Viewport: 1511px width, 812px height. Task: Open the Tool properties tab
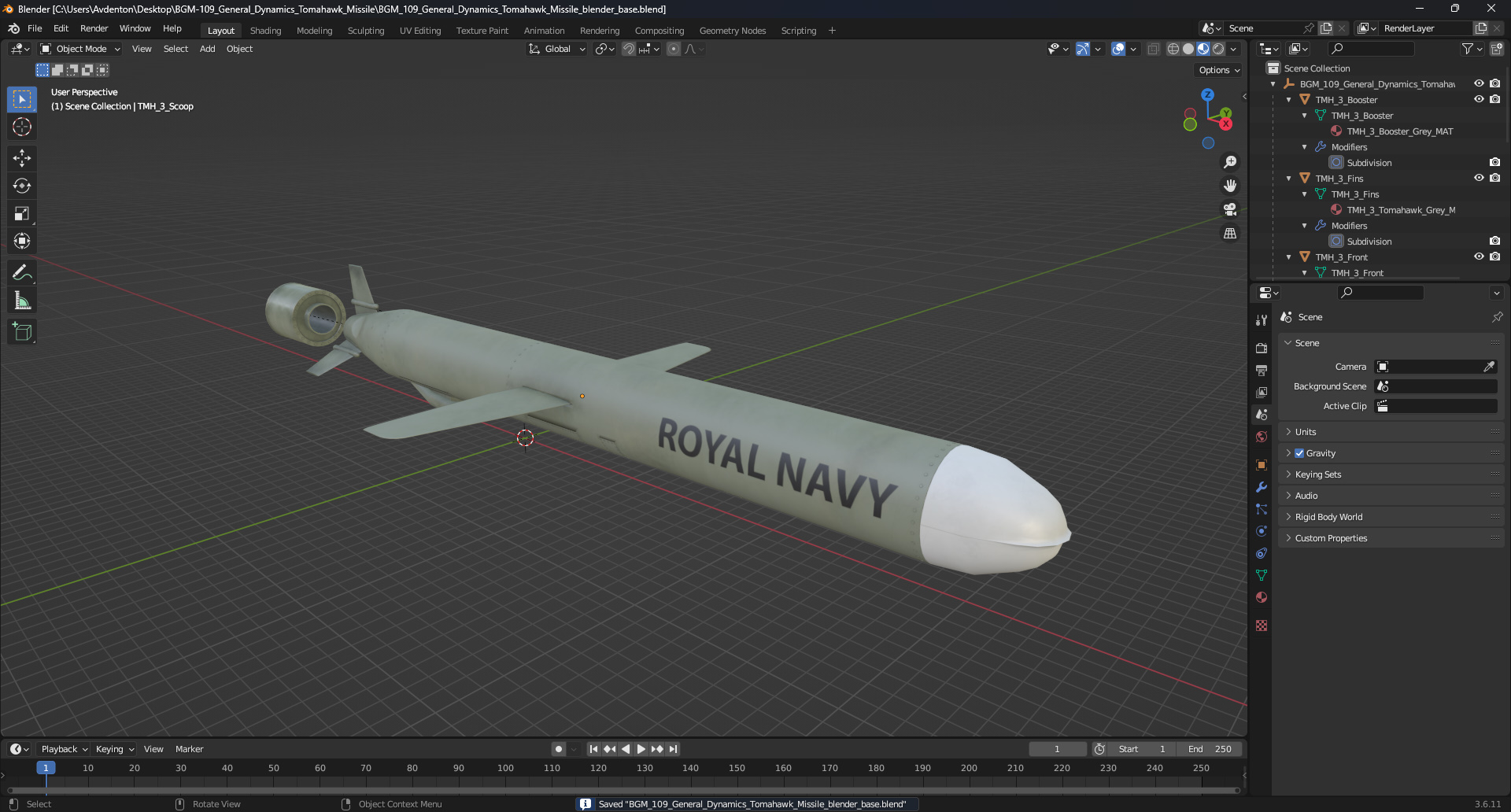click(x=1262, y=320)
